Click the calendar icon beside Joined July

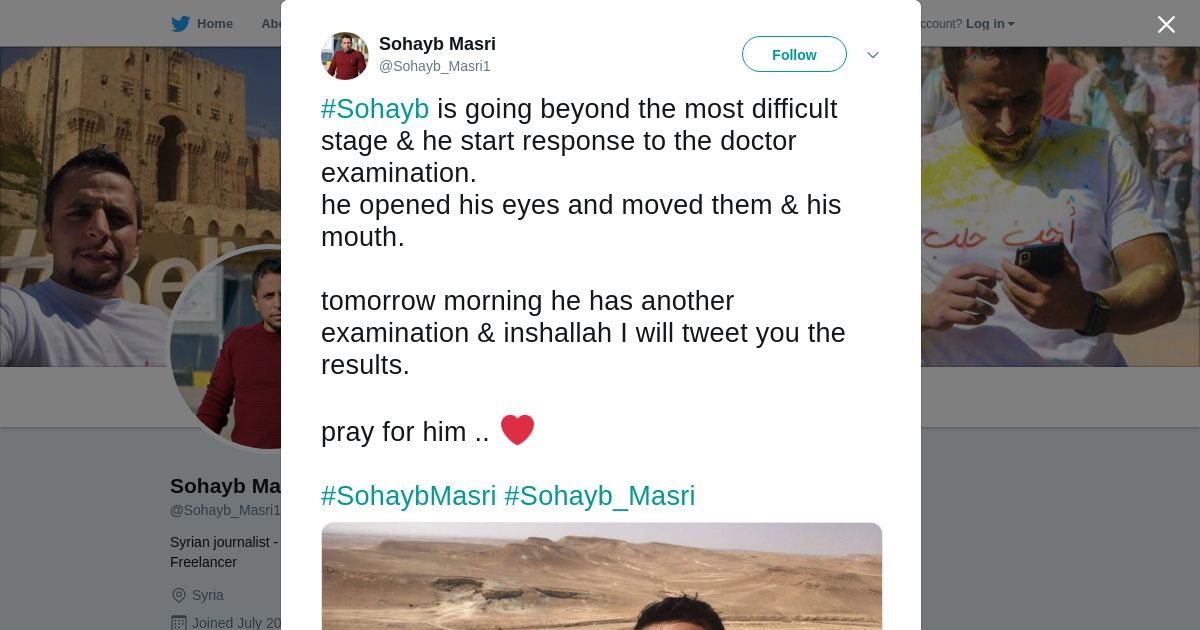(179, 622)
